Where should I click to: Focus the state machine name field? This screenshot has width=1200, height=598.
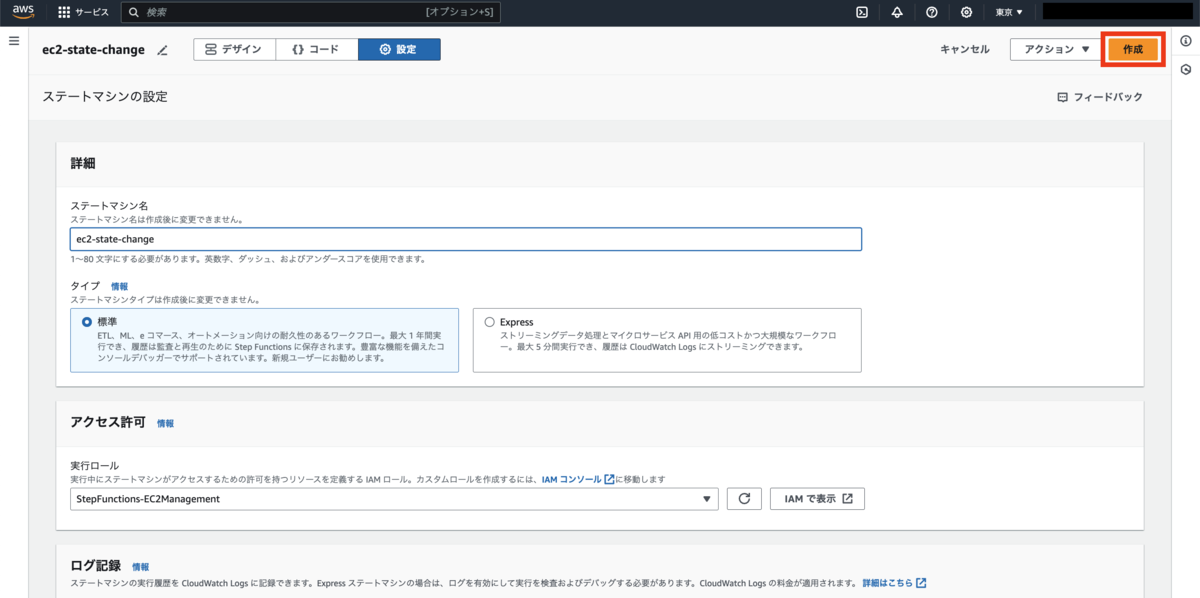pos(466,239)
